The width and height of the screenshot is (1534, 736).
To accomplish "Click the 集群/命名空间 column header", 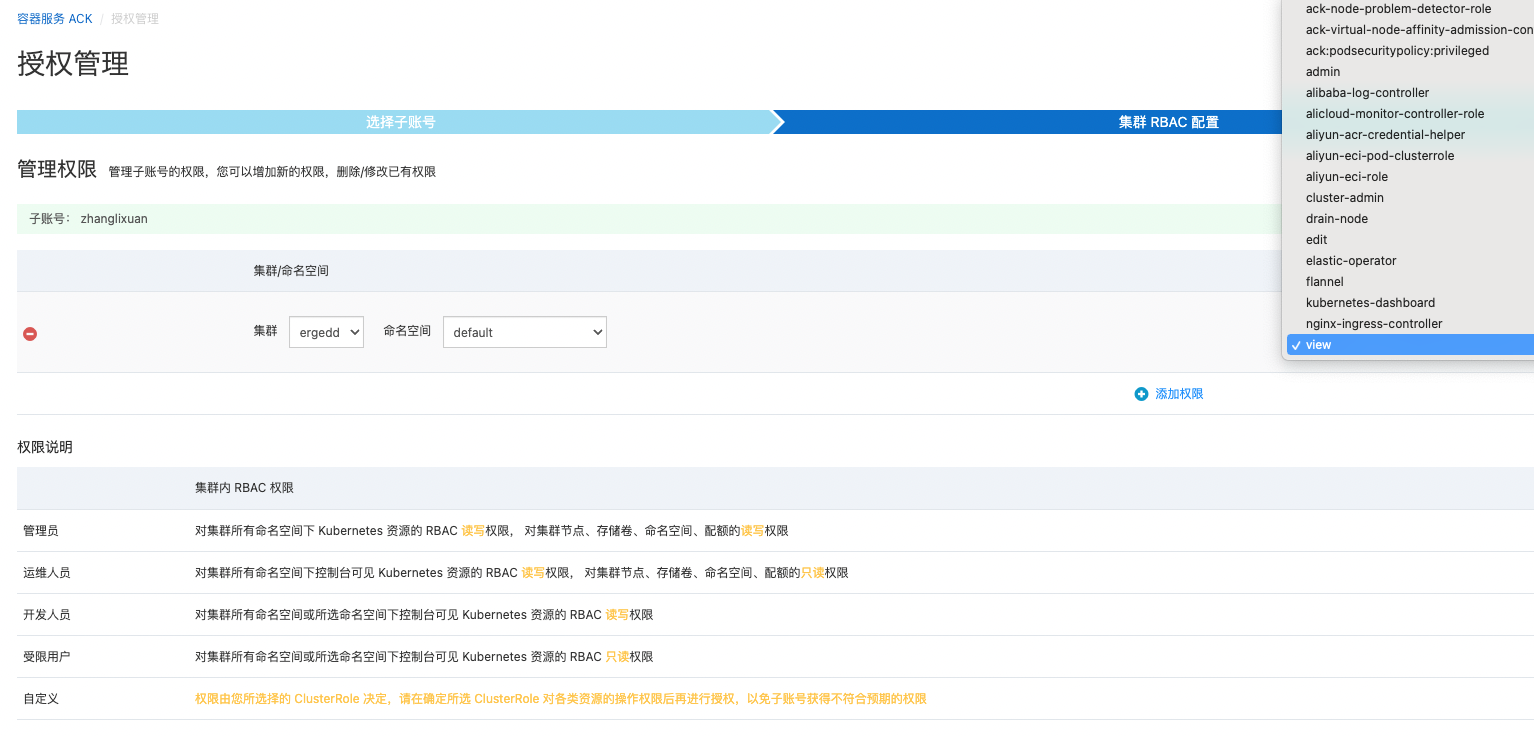I will point(291,271).
